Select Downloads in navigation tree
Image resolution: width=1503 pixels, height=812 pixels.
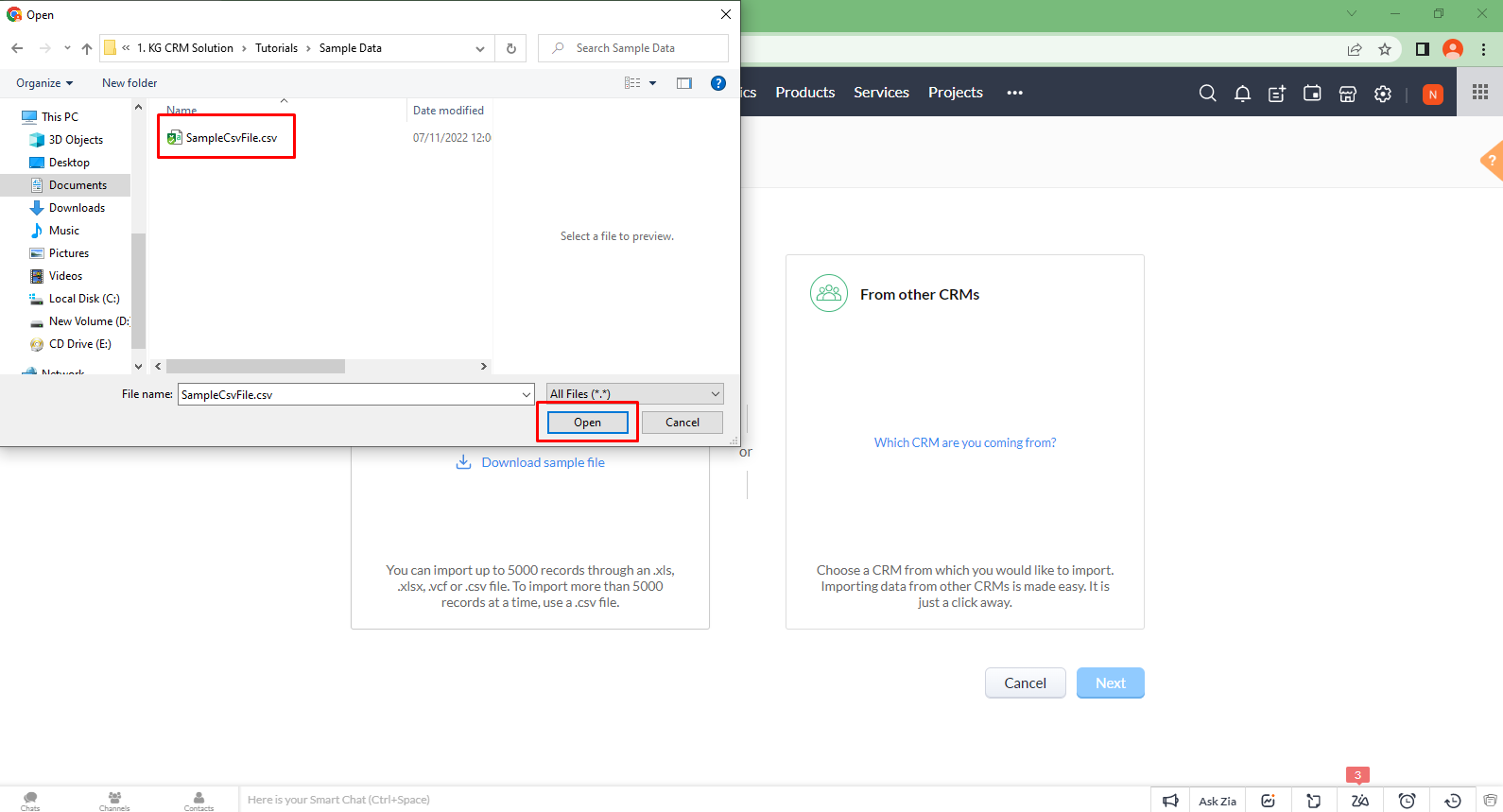pos(77,208)
